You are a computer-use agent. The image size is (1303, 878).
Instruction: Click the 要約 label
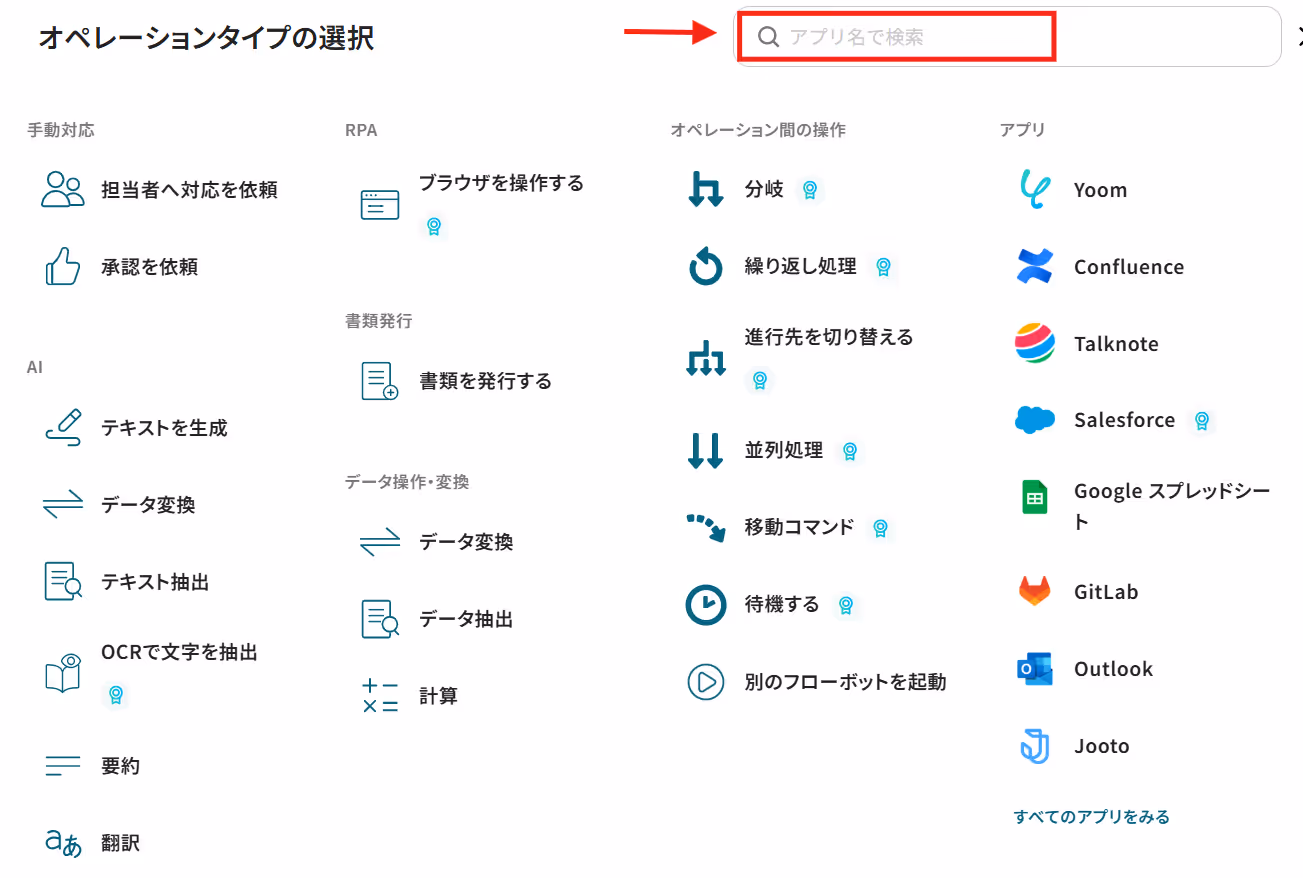pyautogui.click(x=120, y=766)
